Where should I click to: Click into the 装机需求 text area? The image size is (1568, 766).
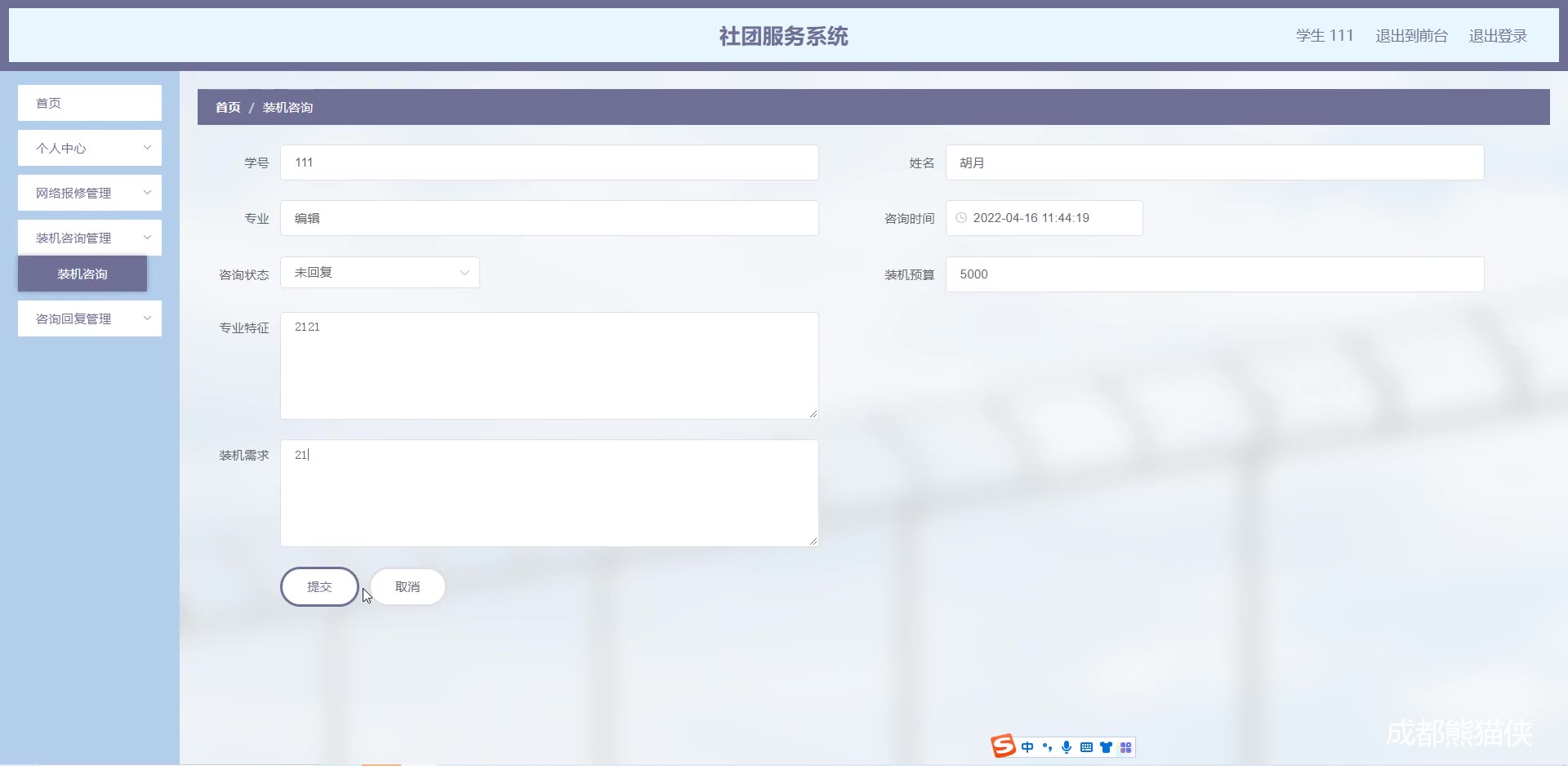pyautogui.click(x=550, y=493)
